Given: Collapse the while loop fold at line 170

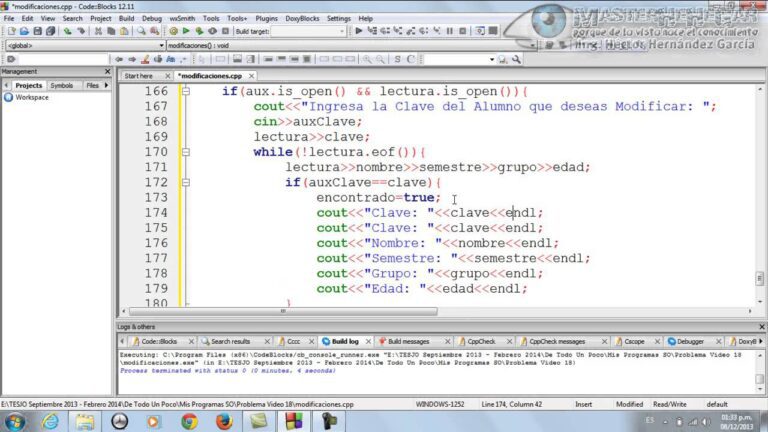Looking at the screenshot, I should point(186,152).
